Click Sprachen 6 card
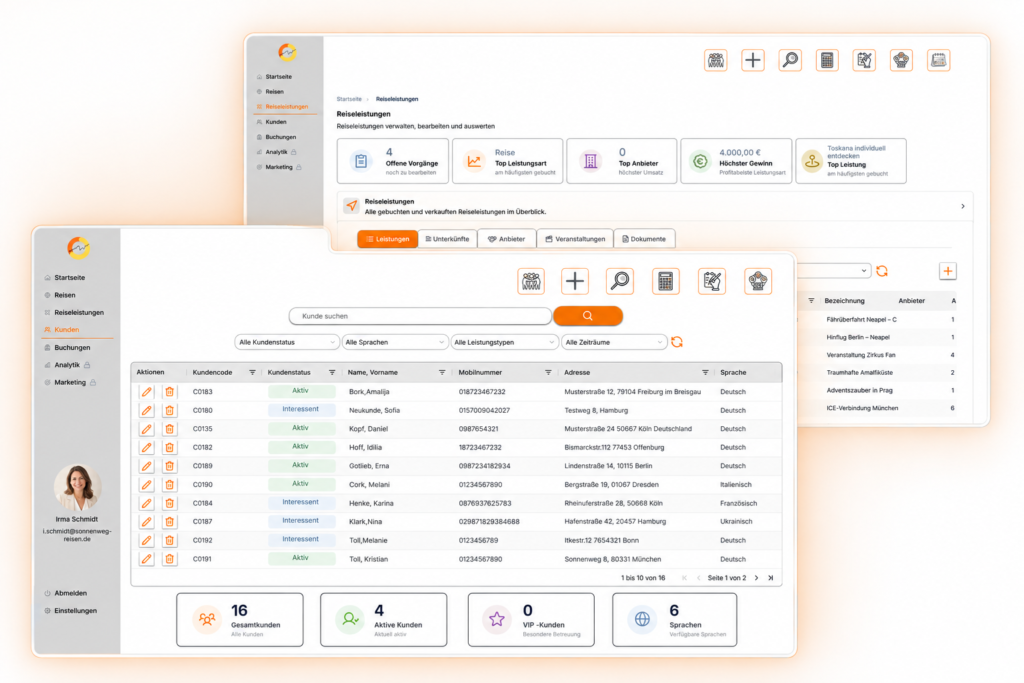1024x683 pixels. [675, 620]
